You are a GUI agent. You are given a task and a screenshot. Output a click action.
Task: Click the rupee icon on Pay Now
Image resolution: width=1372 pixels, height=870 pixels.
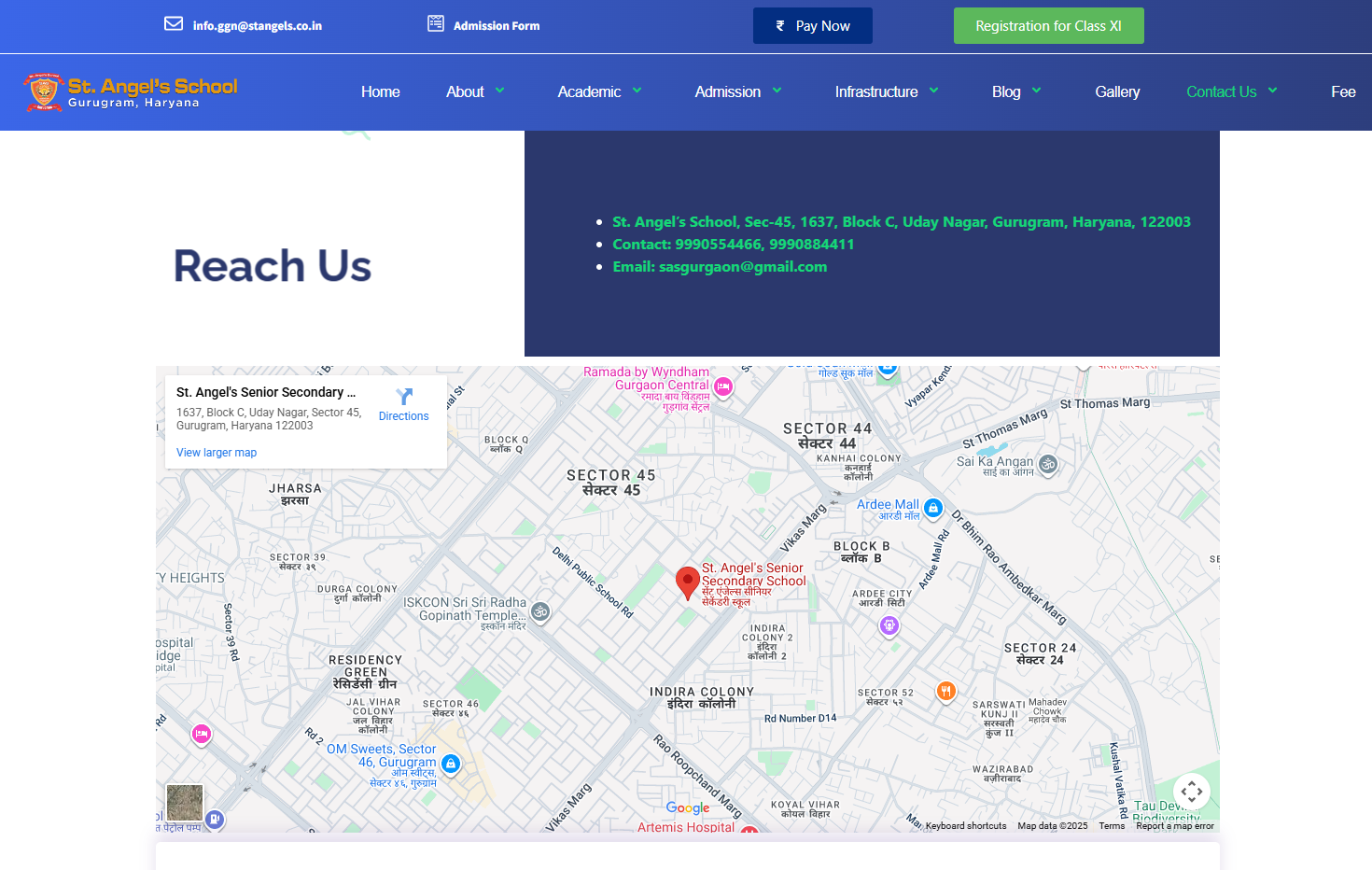[x=781, y=25]
